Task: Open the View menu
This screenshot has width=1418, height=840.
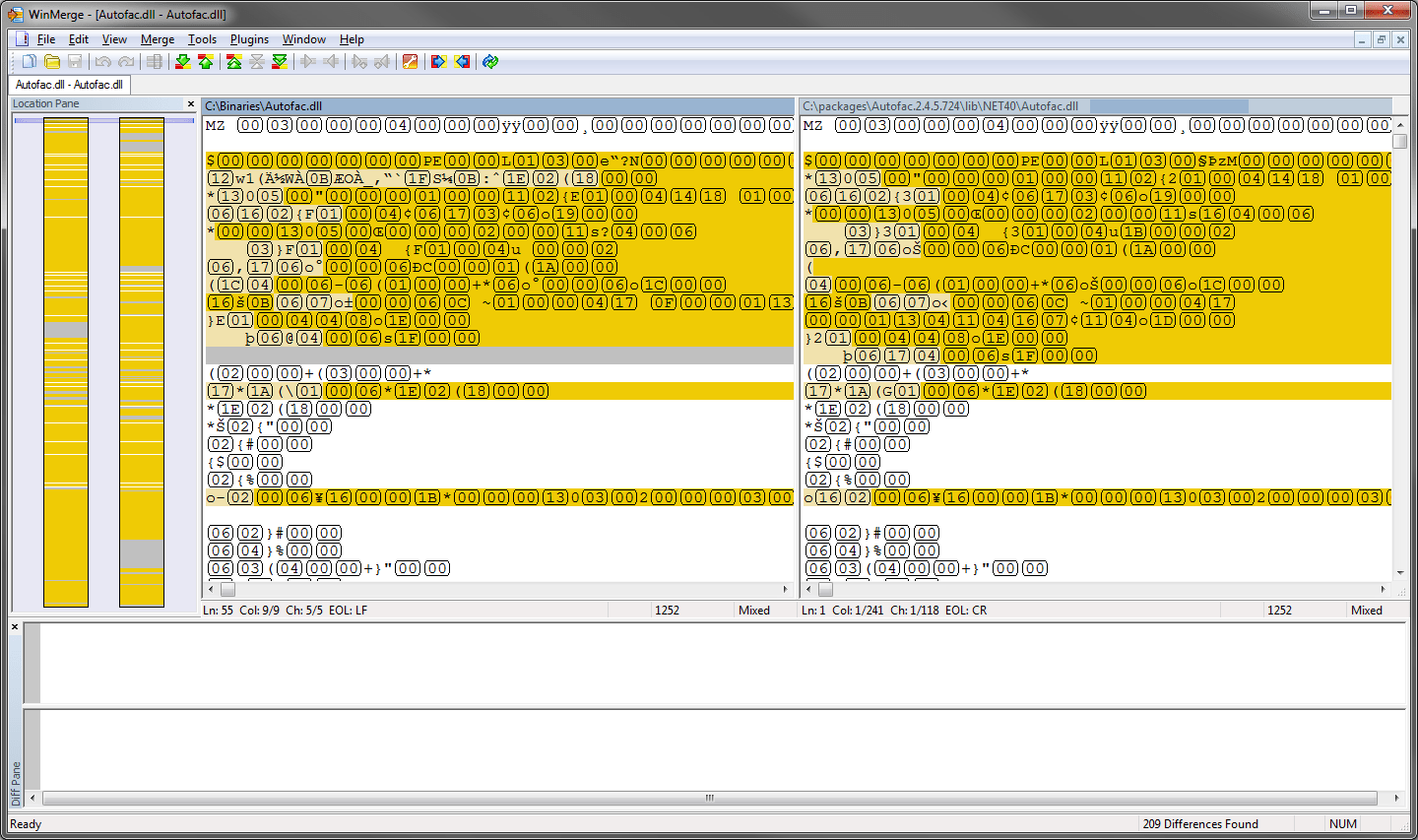Action: click(114, 39)
